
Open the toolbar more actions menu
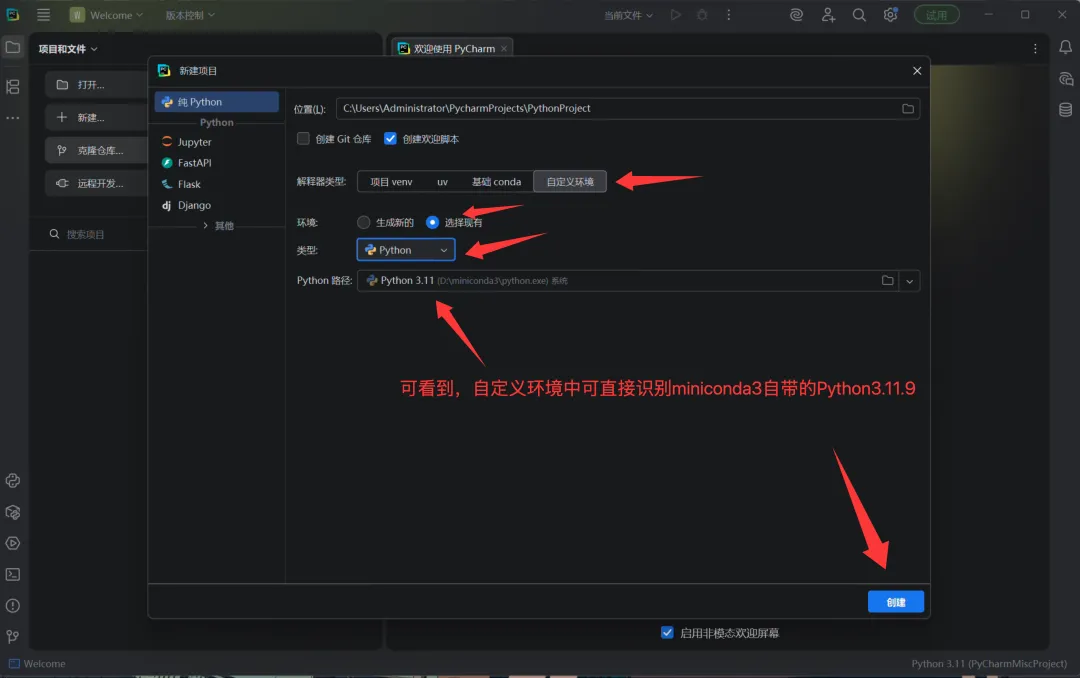point(729,14)
